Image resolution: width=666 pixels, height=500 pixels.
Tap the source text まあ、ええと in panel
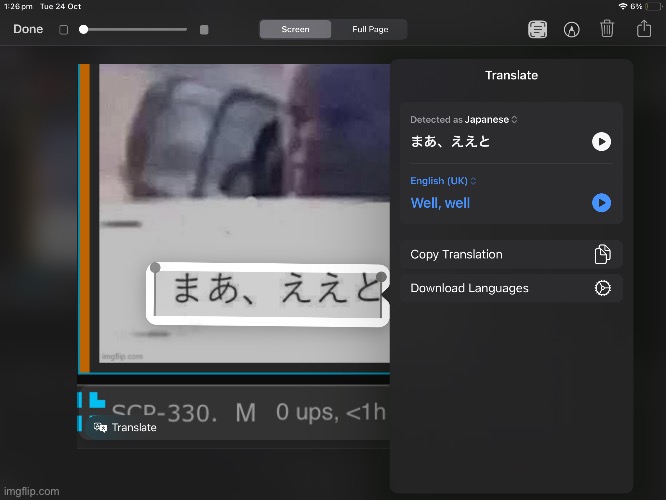click(450, 141)
